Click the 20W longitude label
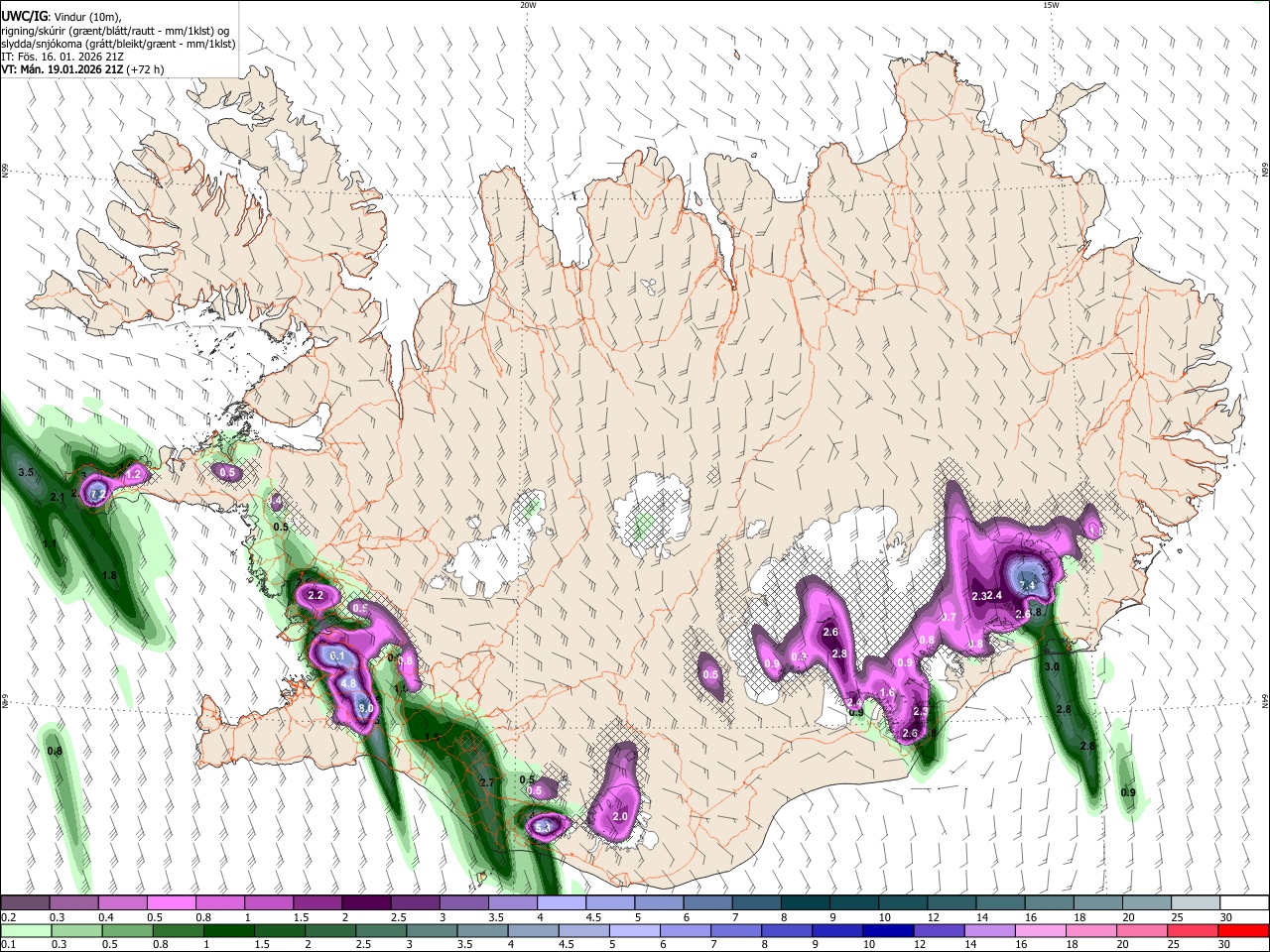Viewport: 1270px width, 952px height. 528,5
